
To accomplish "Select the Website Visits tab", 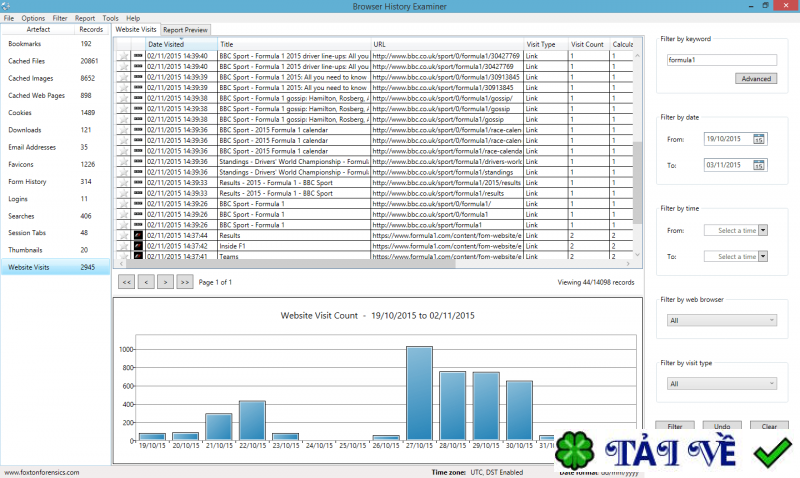I will point(136,29).
